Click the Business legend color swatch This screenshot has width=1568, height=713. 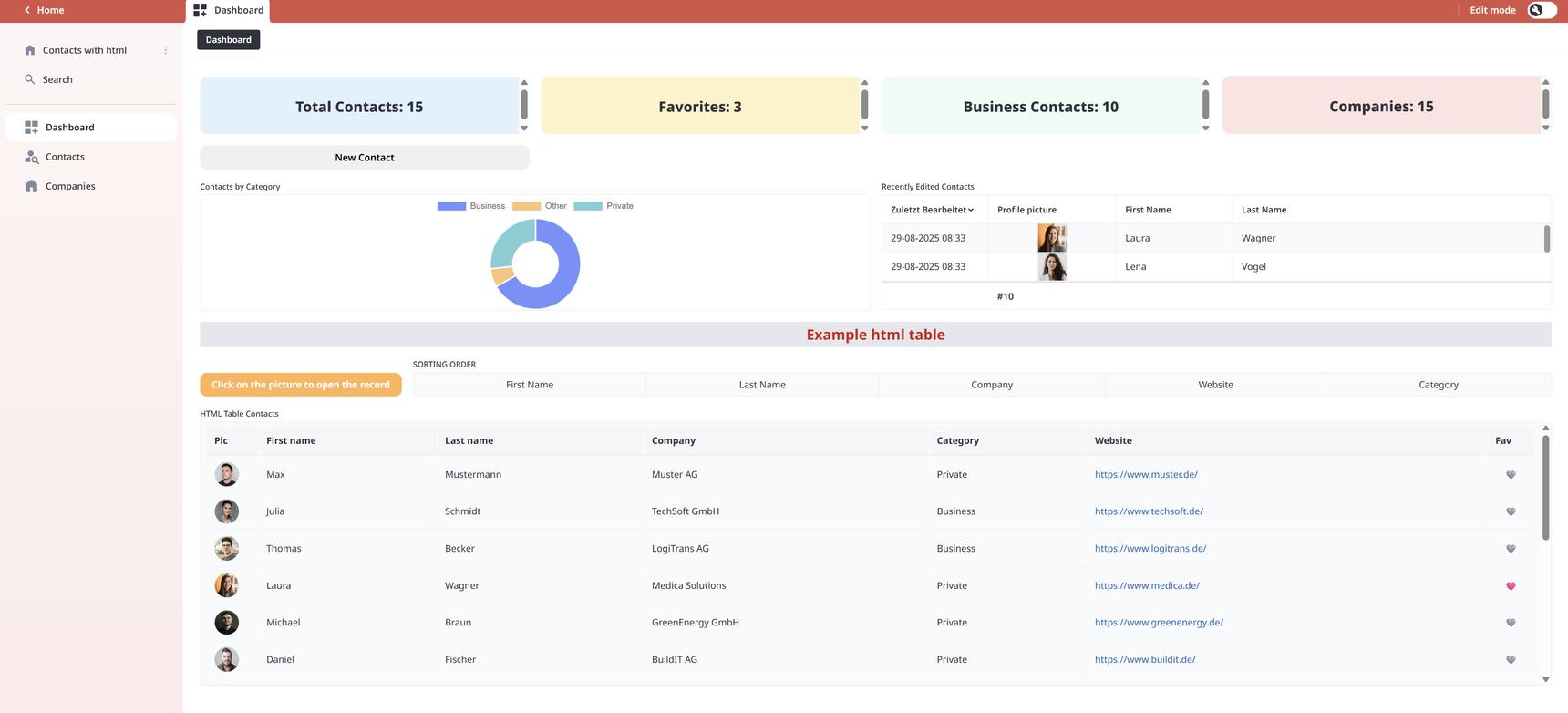coord(451,206)
